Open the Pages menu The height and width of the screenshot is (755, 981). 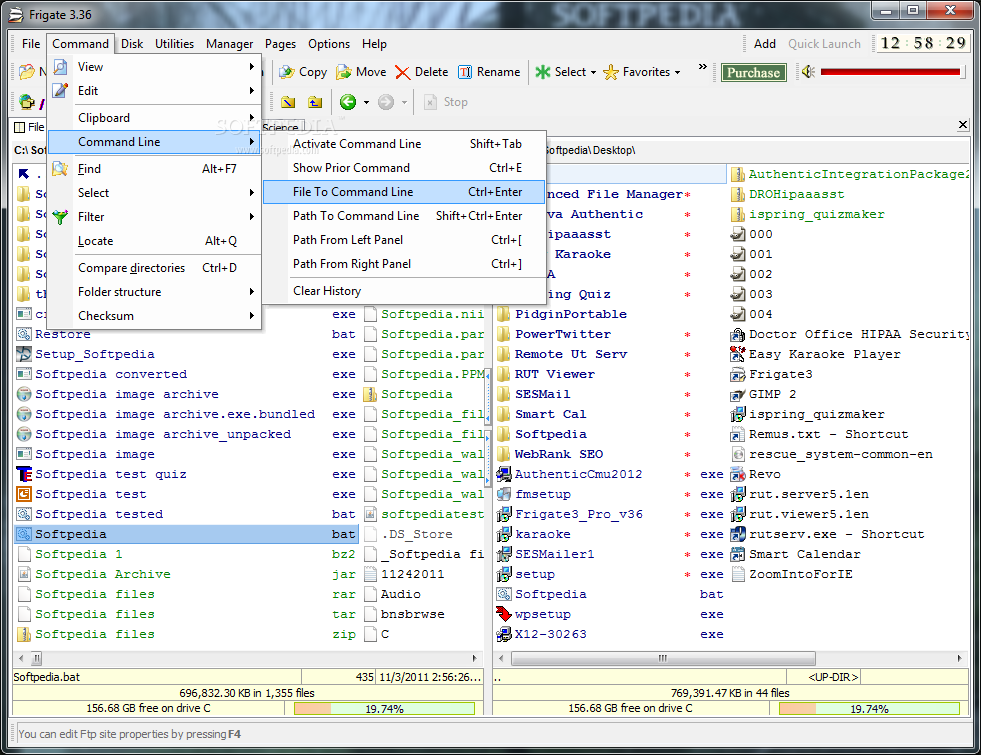pyautogui.click(x=280, y=44)
